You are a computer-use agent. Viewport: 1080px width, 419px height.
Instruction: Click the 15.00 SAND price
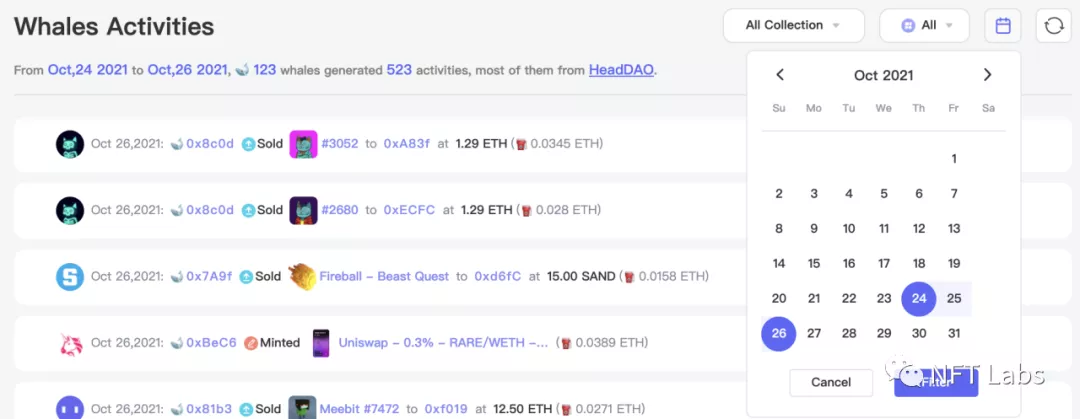pyautogui.click(x=581, y=276)
